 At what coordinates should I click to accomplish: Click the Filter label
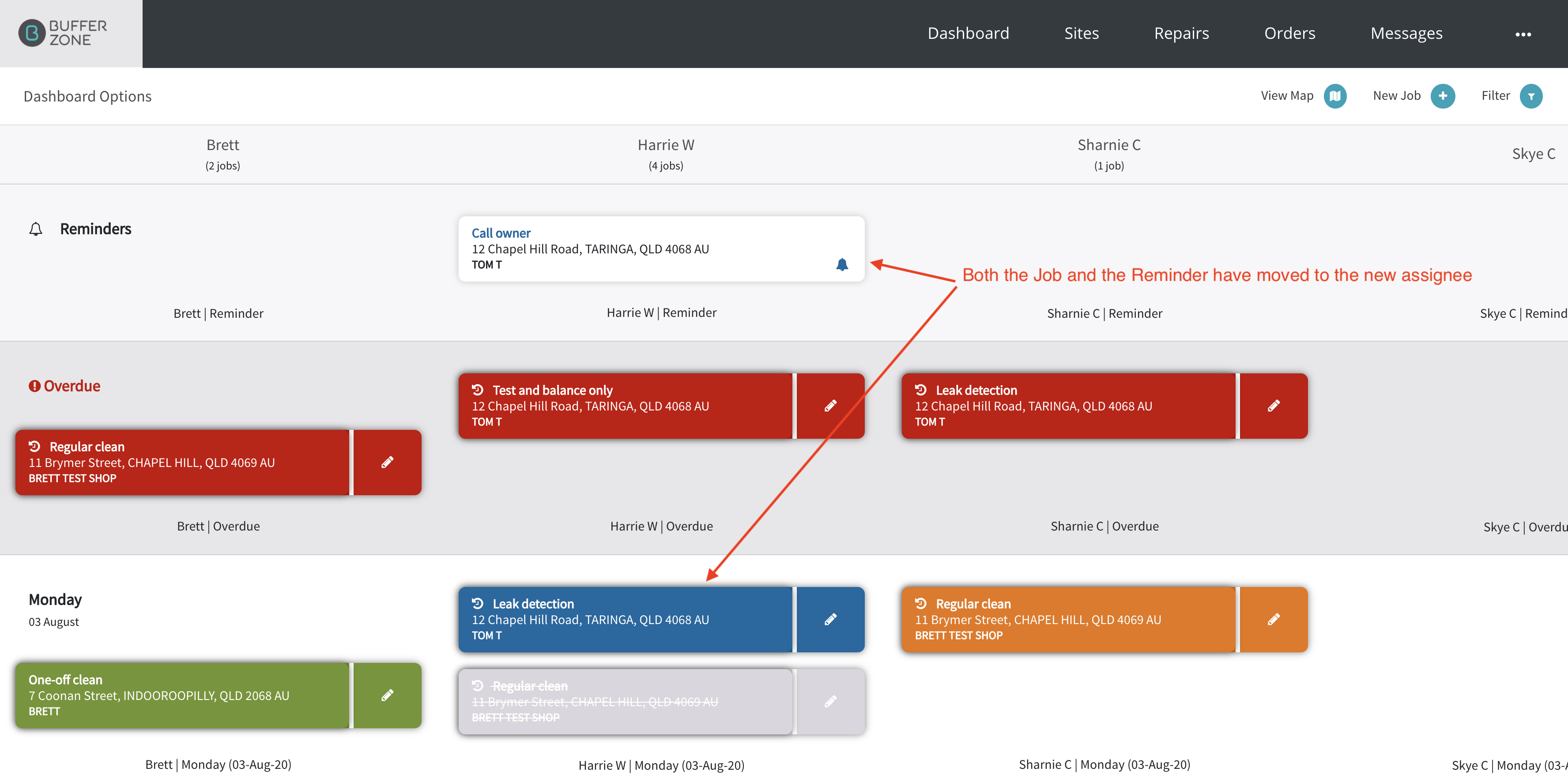tap(1496, 95)
